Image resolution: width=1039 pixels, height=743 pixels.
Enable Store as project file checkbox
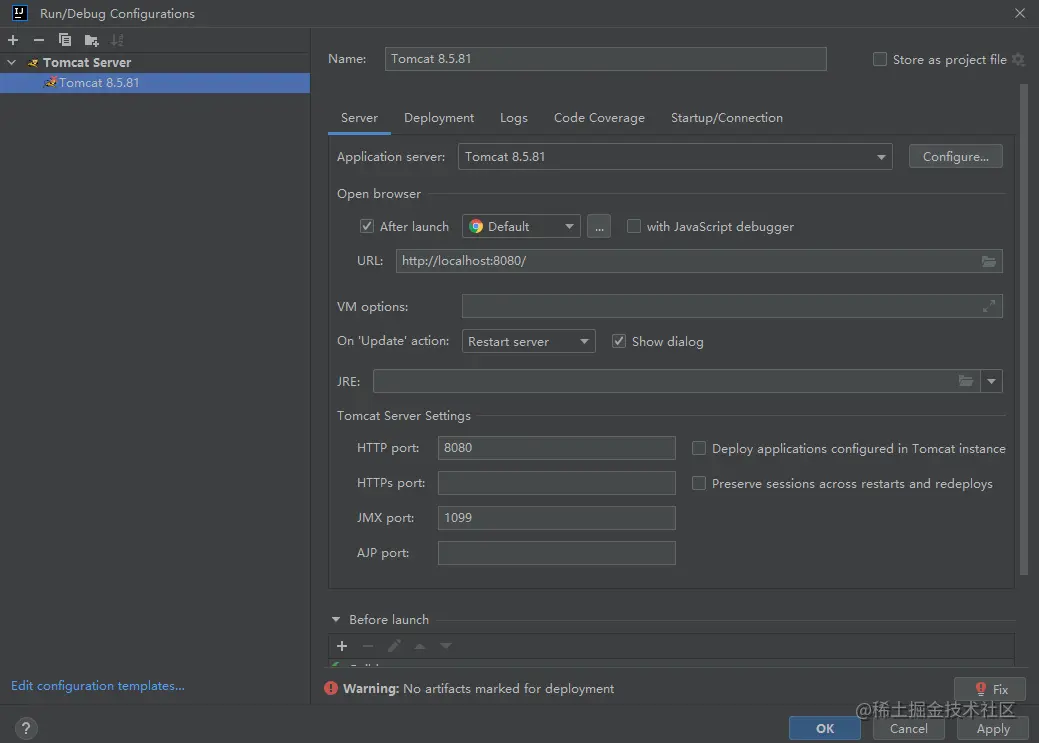[880, 60]
